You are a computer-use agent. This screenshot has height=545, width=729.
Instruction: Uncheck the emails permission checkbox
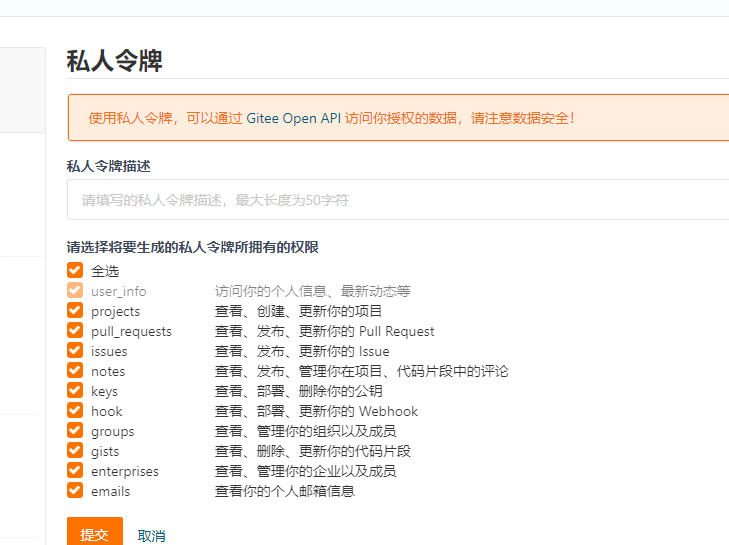click(x=75, y=490)
